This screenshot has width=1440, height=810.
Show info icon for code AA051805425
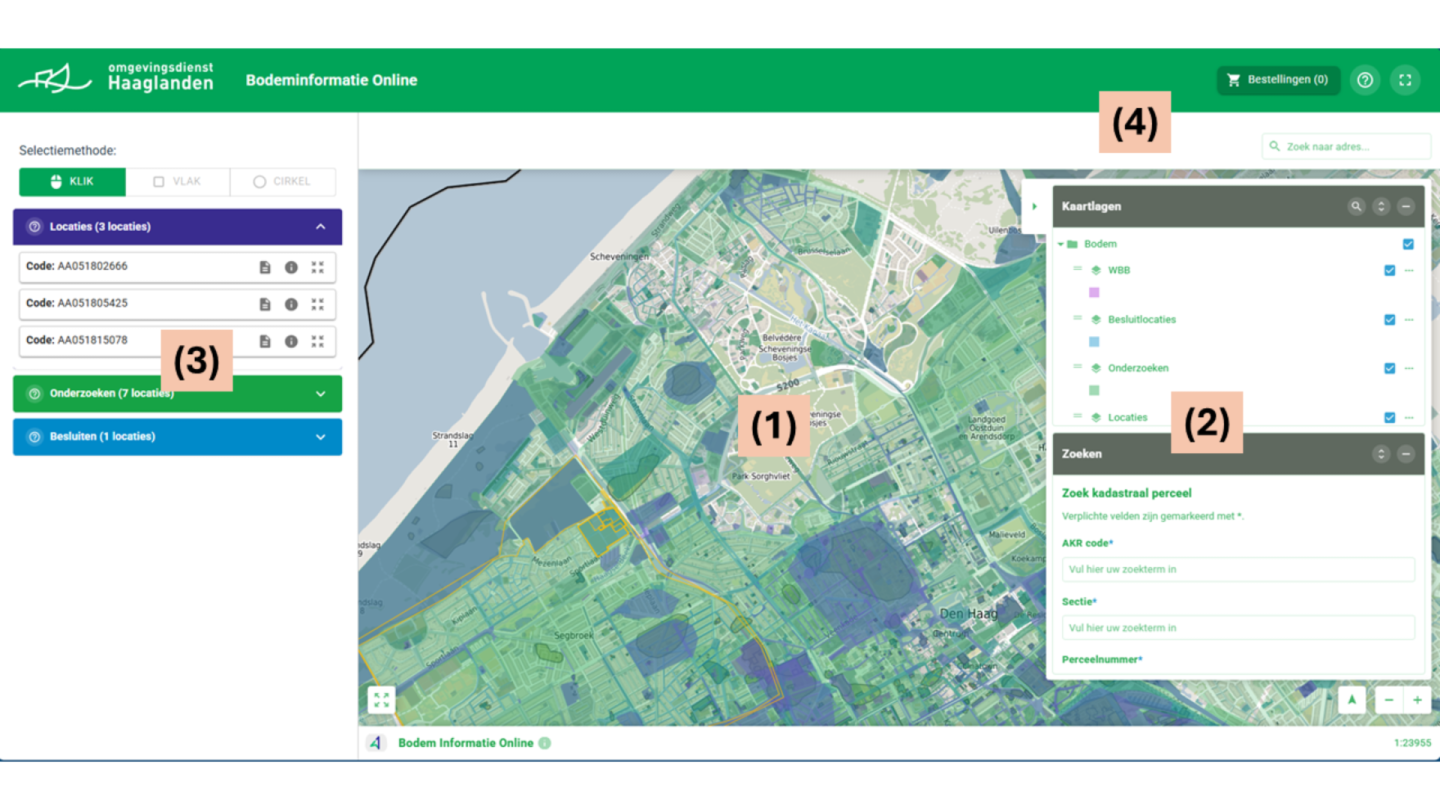291,304
